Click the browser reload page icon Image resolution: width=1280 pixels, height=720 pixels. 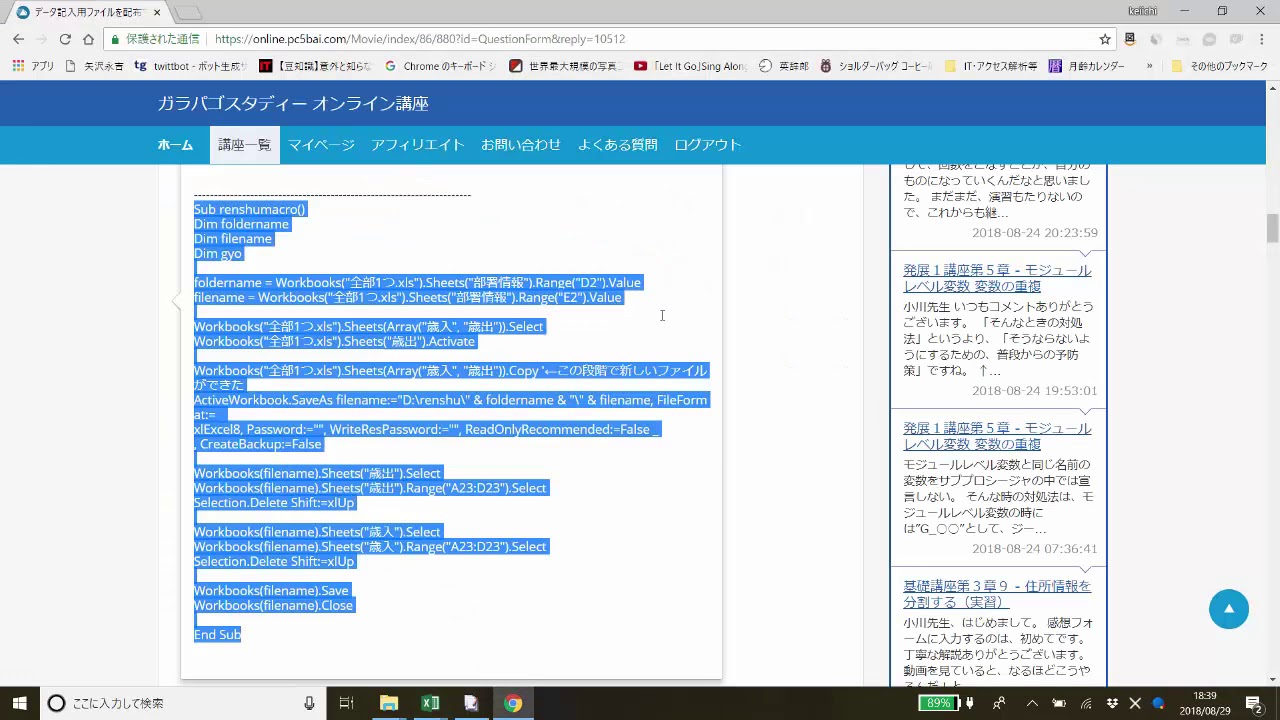coord(65,39)
